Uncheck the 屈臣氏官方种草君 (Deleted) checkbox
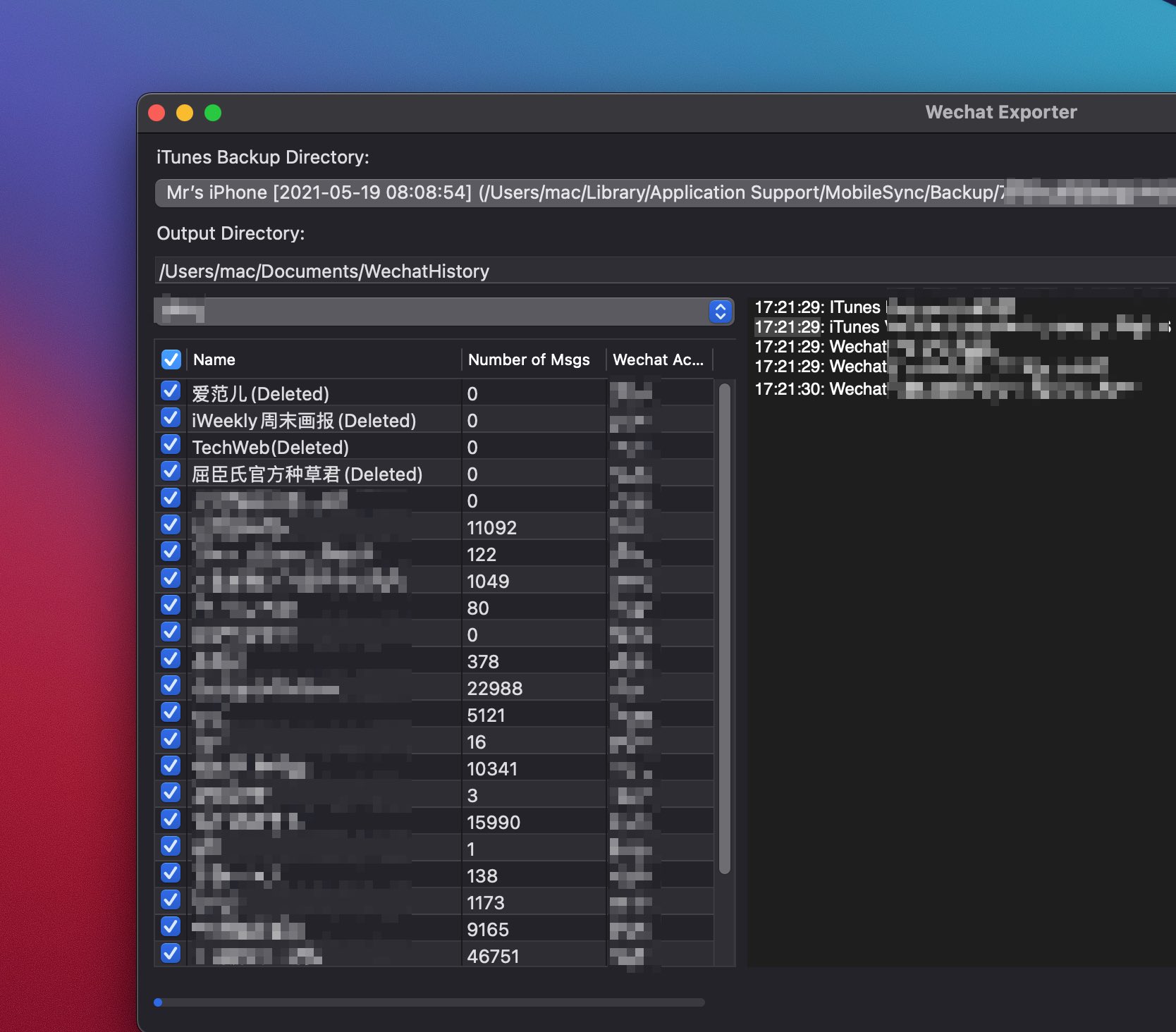This screenshot has height=1032, width=1176. (x=170, y=471)
